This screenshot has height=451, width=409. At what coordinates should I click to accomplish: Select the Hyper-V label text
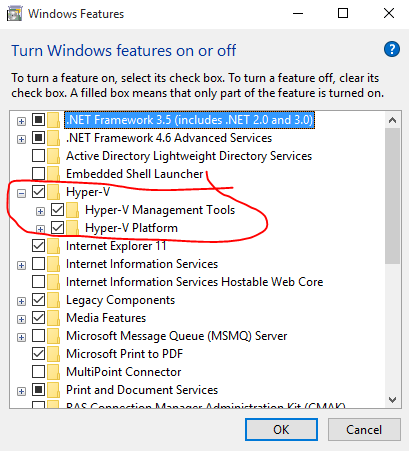point(88,192)
